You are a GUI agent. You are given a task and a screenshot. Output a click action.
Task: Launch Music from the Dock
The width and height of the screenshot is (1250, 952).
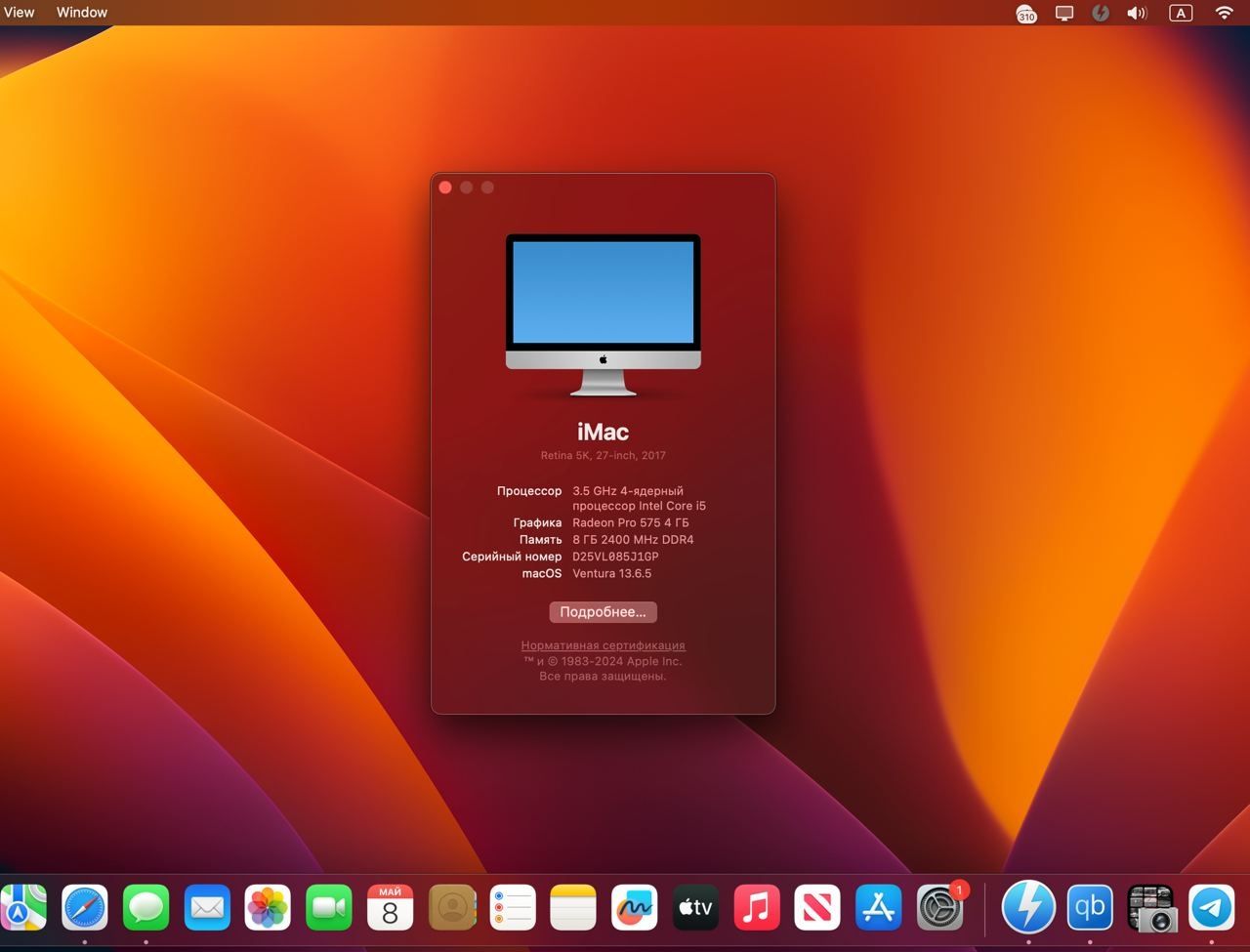coord(757,908)
